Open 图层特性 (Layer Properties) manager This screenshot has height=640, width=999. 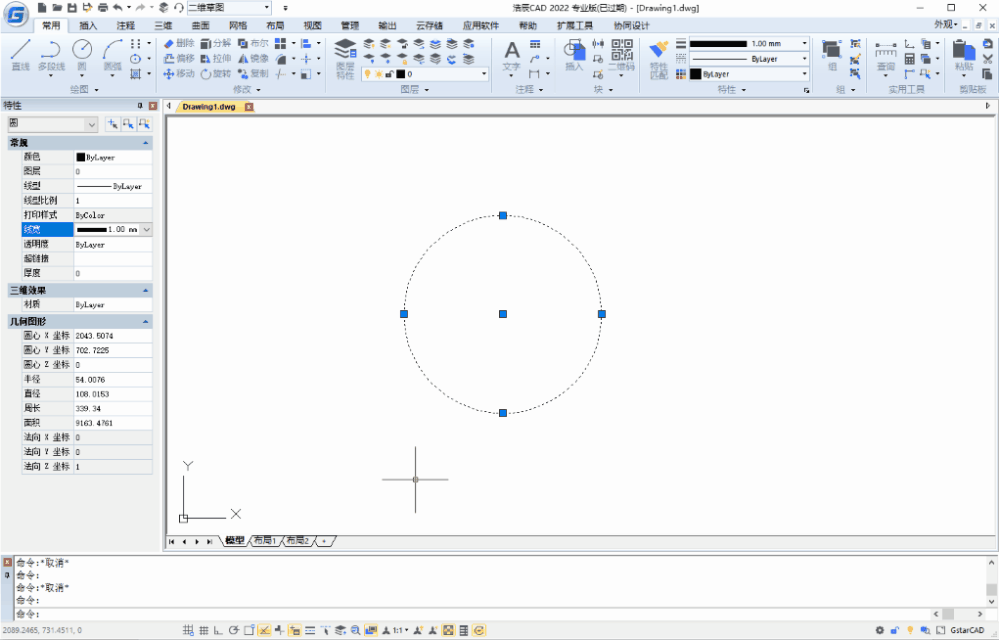tap(345, 59)
